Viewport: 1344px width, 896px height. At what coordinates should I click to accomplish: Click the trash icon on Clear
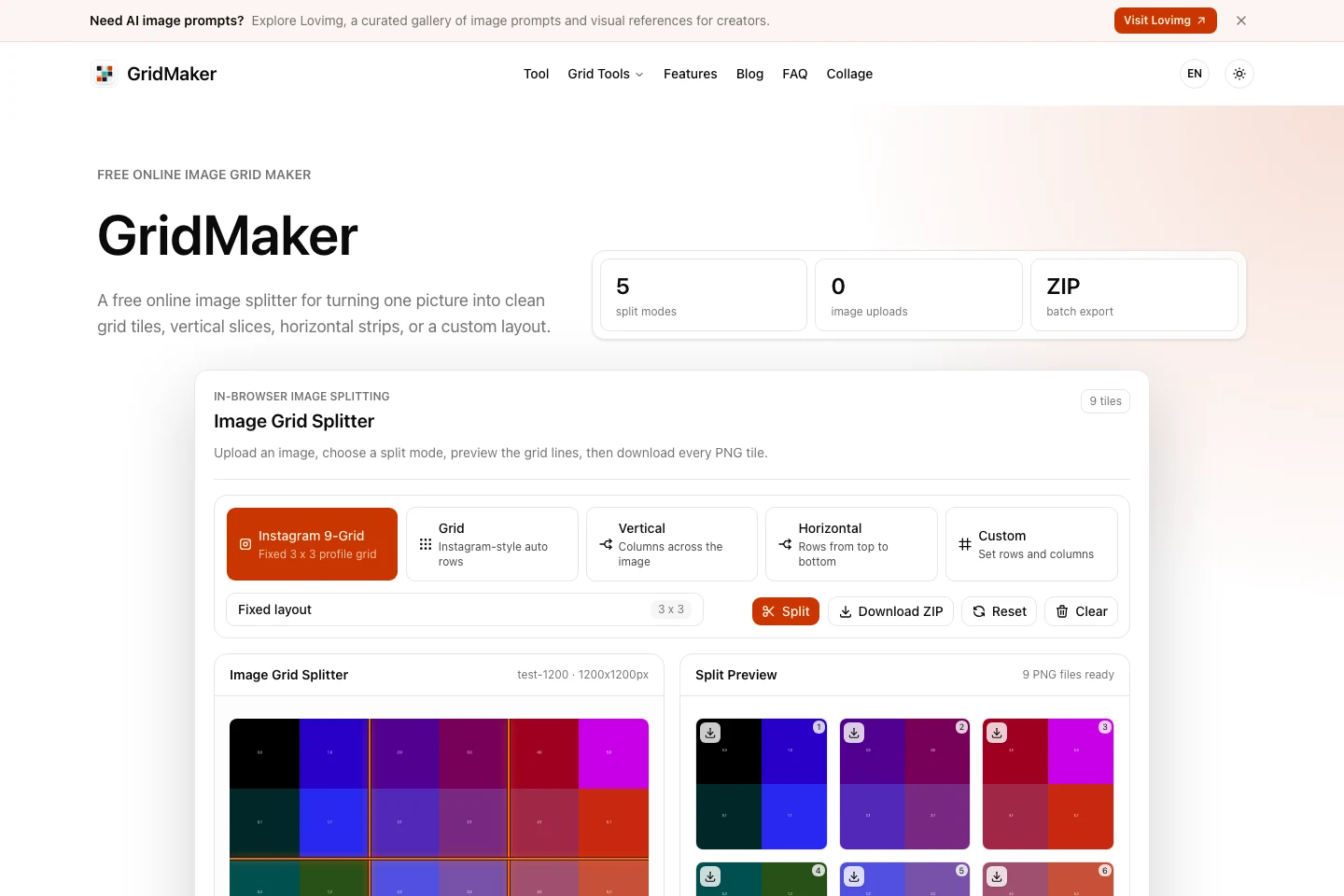(x=1062, y=611)
